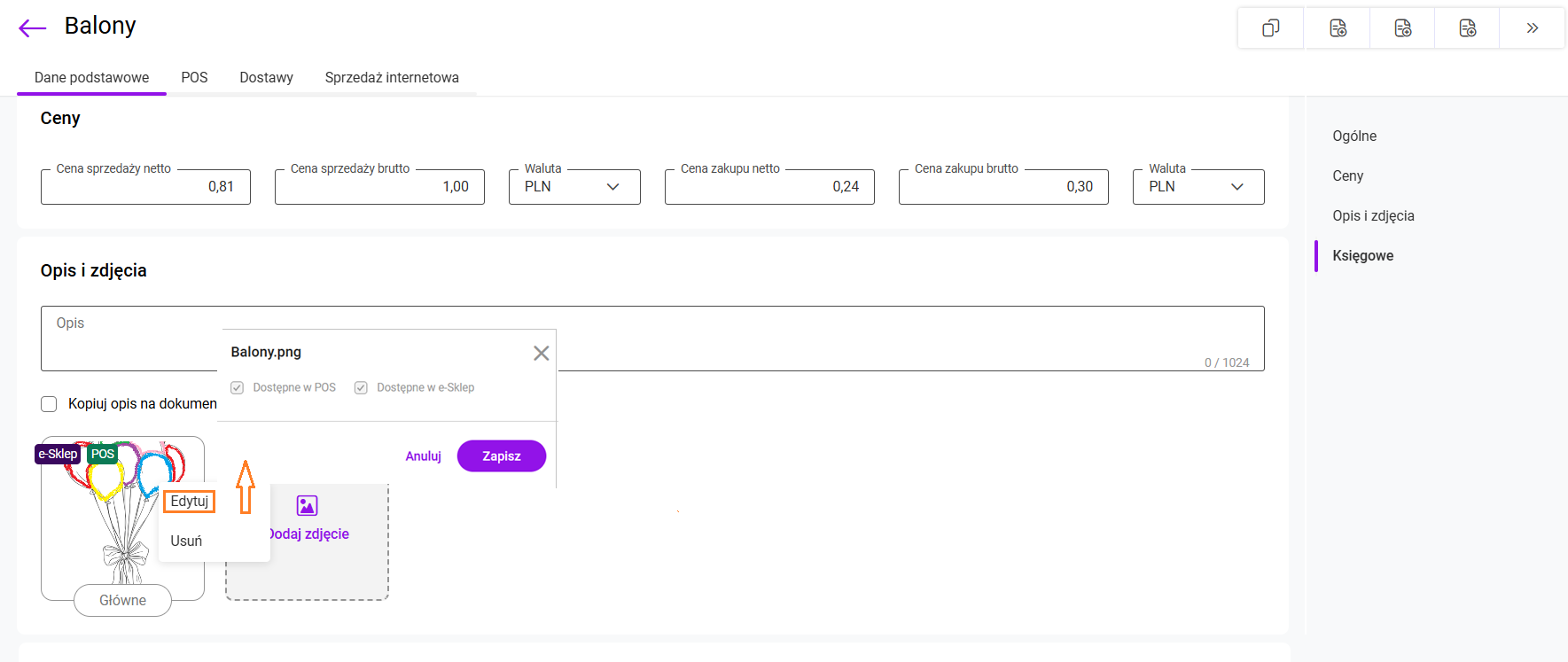Jump to Opis i zdjęcia in sidebar
This screenshot has width=1568, height=662.
pos(1373,216)
